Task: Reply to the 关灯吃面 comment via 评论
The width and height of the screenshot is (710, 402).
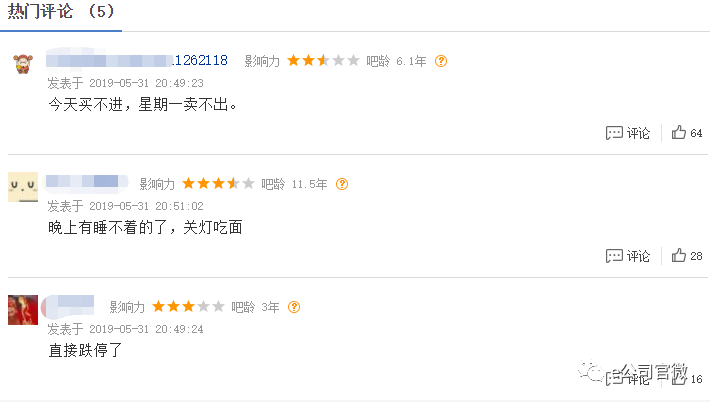Action: click(x=628, y=256)
